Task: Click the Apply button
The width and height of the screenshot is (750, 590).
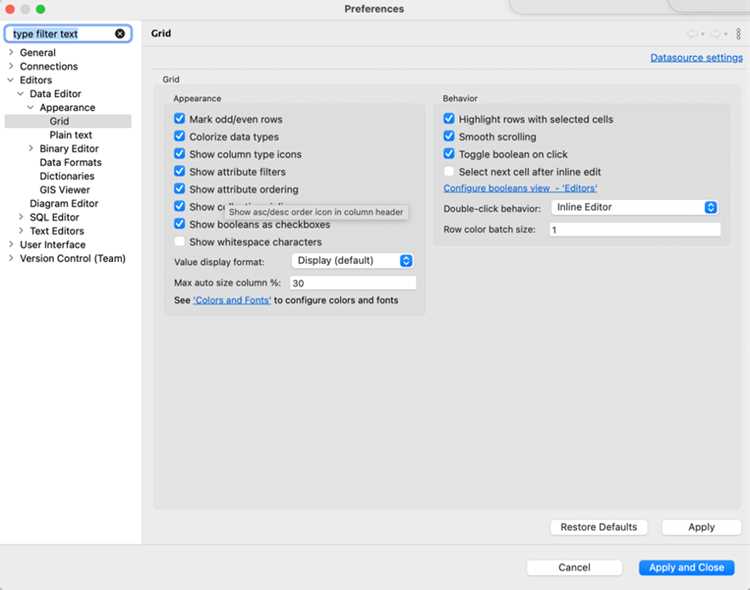Action: point(701,527)
